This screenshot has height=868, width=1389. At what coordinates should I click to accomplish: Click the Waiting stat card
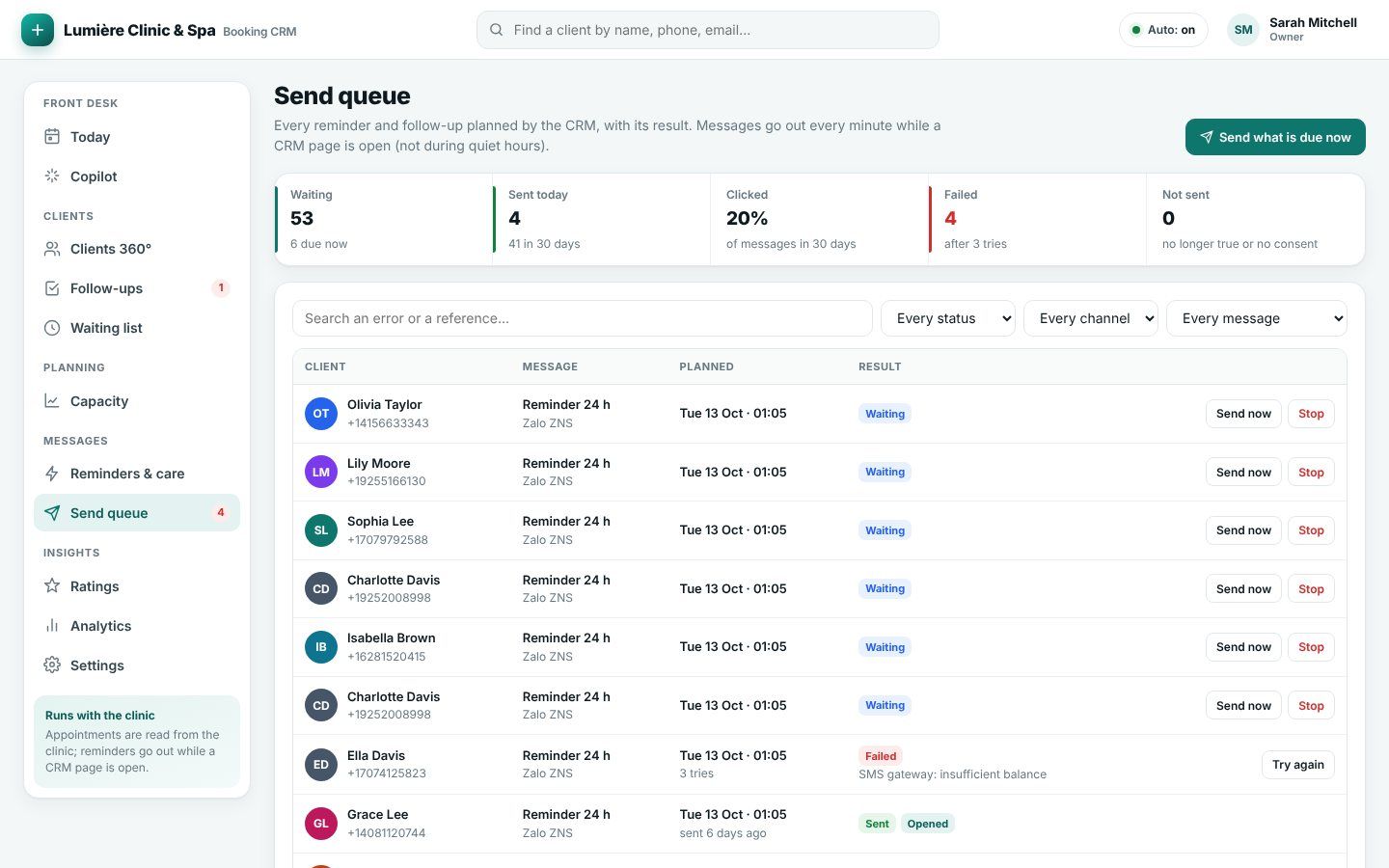click(x=383, y=219)
